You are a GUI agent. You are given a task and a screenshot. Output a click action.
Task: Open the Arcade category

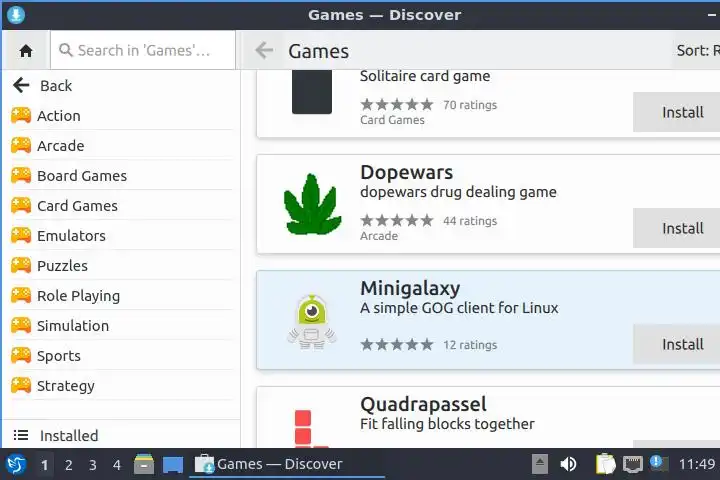pyautogui.click(x=122, y=146)
